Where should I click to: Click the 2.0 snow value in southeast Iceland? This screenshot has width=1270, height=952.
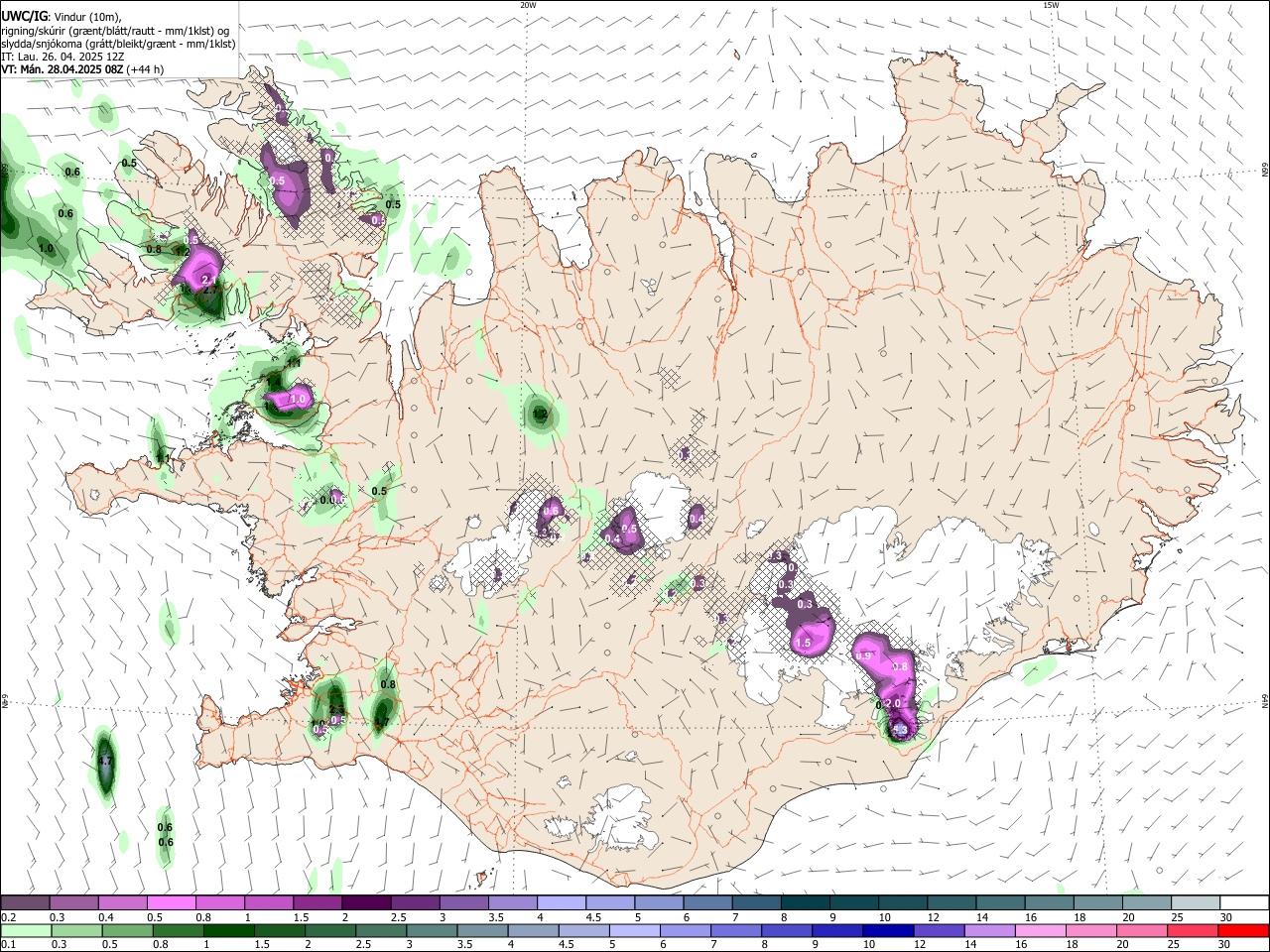coord(892,703)
